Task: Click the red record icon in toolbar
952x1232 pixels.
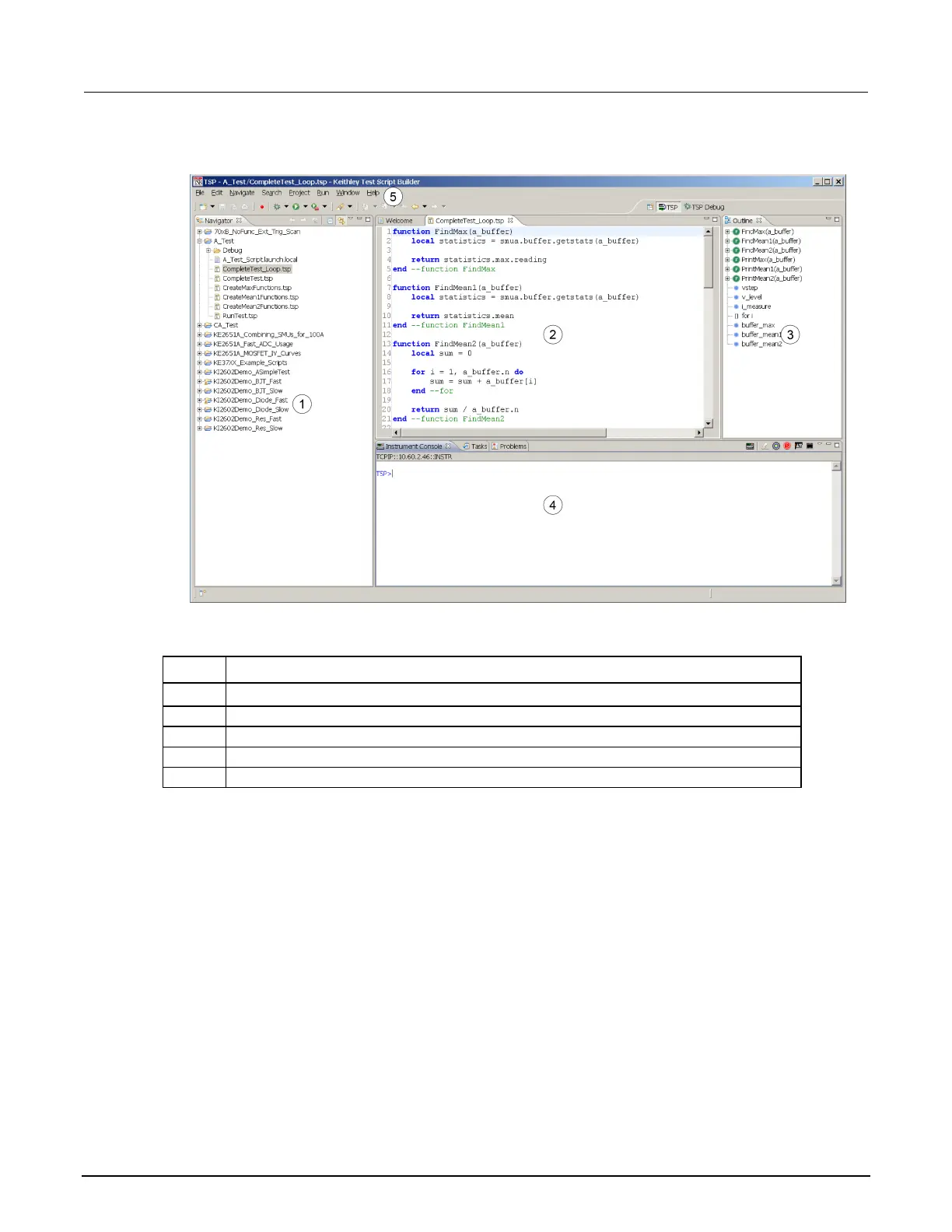Action: click(x=262, y=207)
